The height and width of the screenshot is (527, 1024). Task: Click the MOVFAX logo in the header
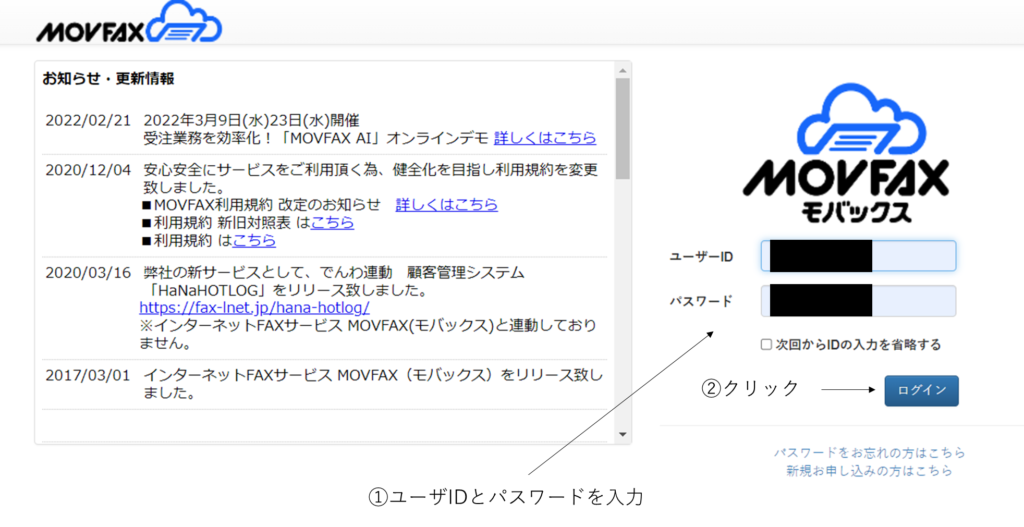129,24
